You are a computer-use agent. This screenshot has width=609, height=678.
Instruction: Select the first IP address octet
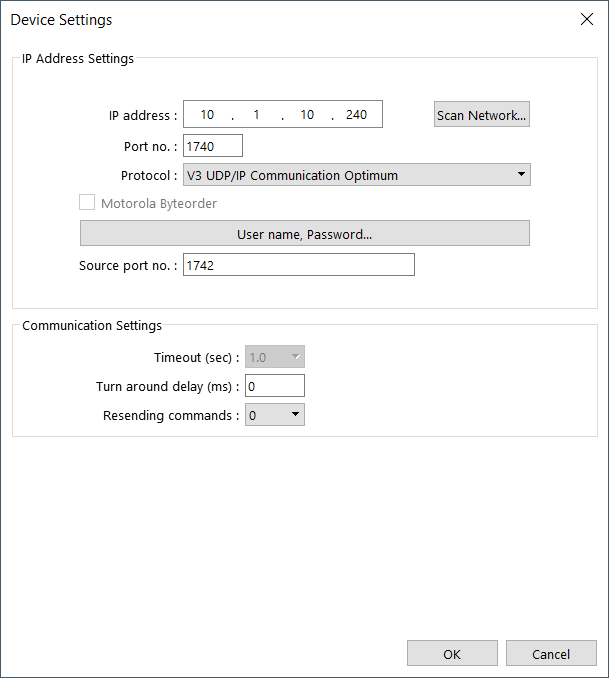click(207, 115)
